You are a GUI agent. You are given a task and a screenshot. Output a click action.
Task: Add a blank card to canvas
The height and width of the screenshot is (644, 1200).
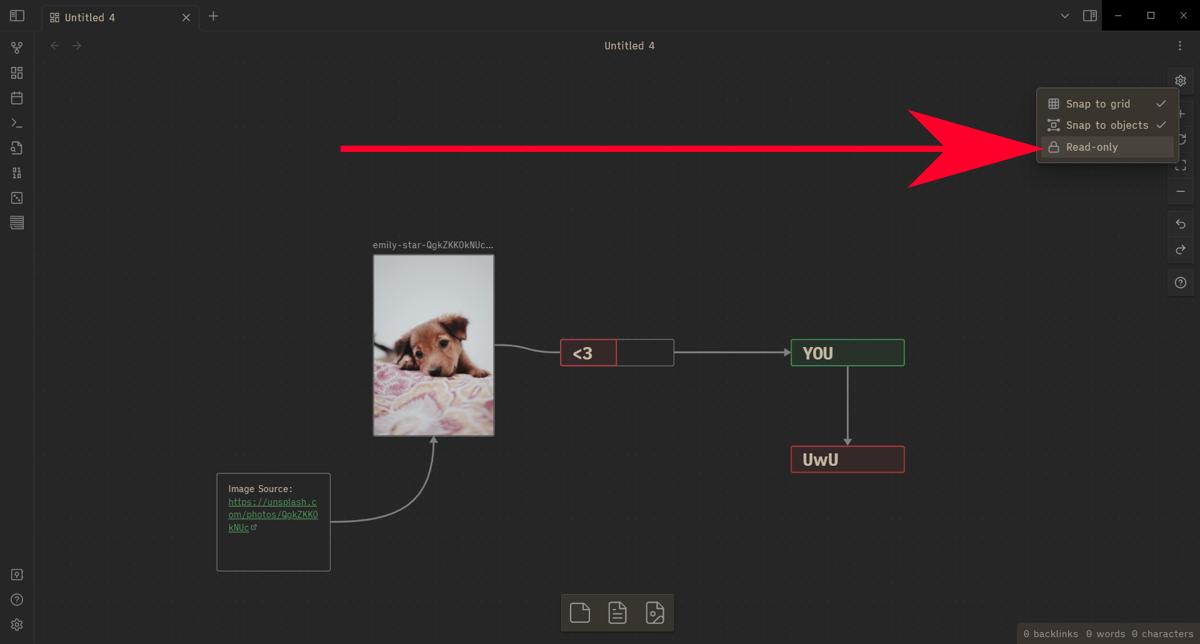click(x=580, y=613)
